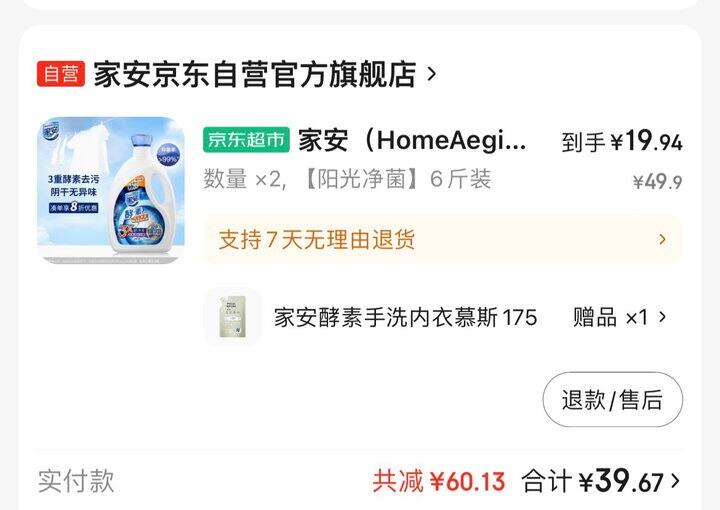
Task: Open the laundry detergent product thumbnail
Action: pyautogui.click(x=111, y=191)
